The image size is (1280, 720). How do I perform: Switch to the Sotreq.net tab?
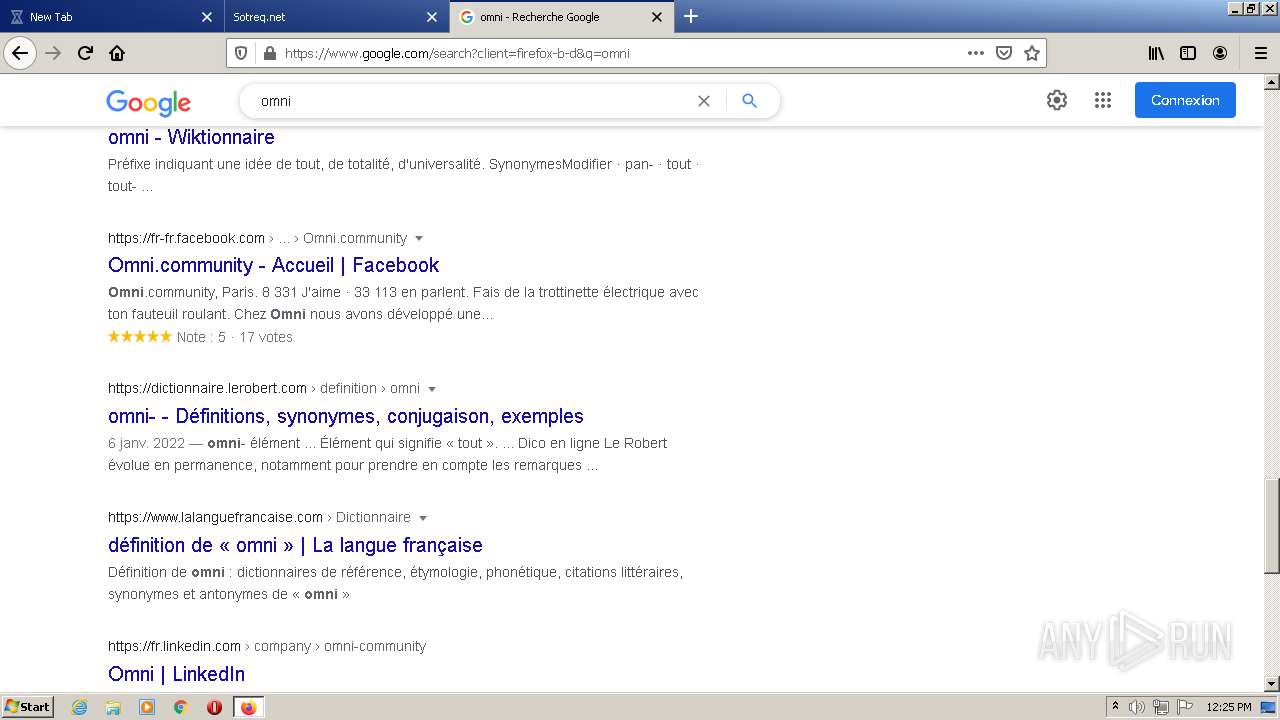335,16
